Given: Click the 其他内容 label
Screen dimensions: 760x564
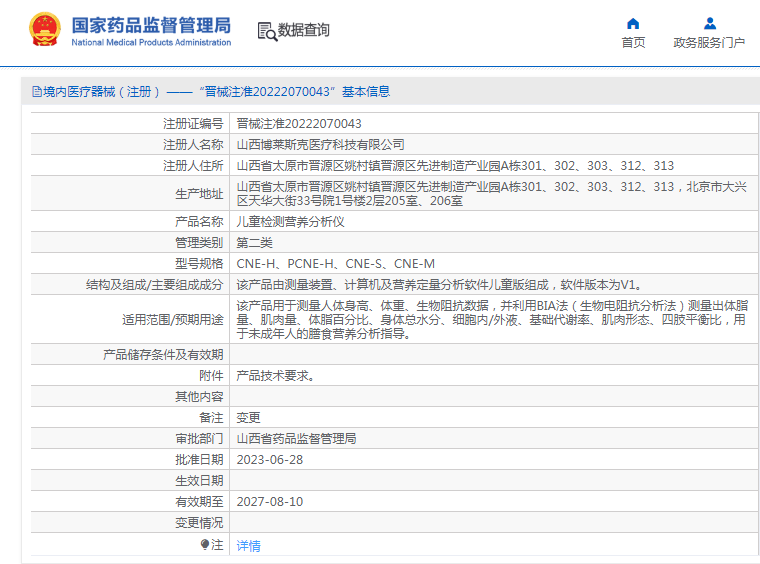Looking at the screenshot, I should (x=199, y=397).
